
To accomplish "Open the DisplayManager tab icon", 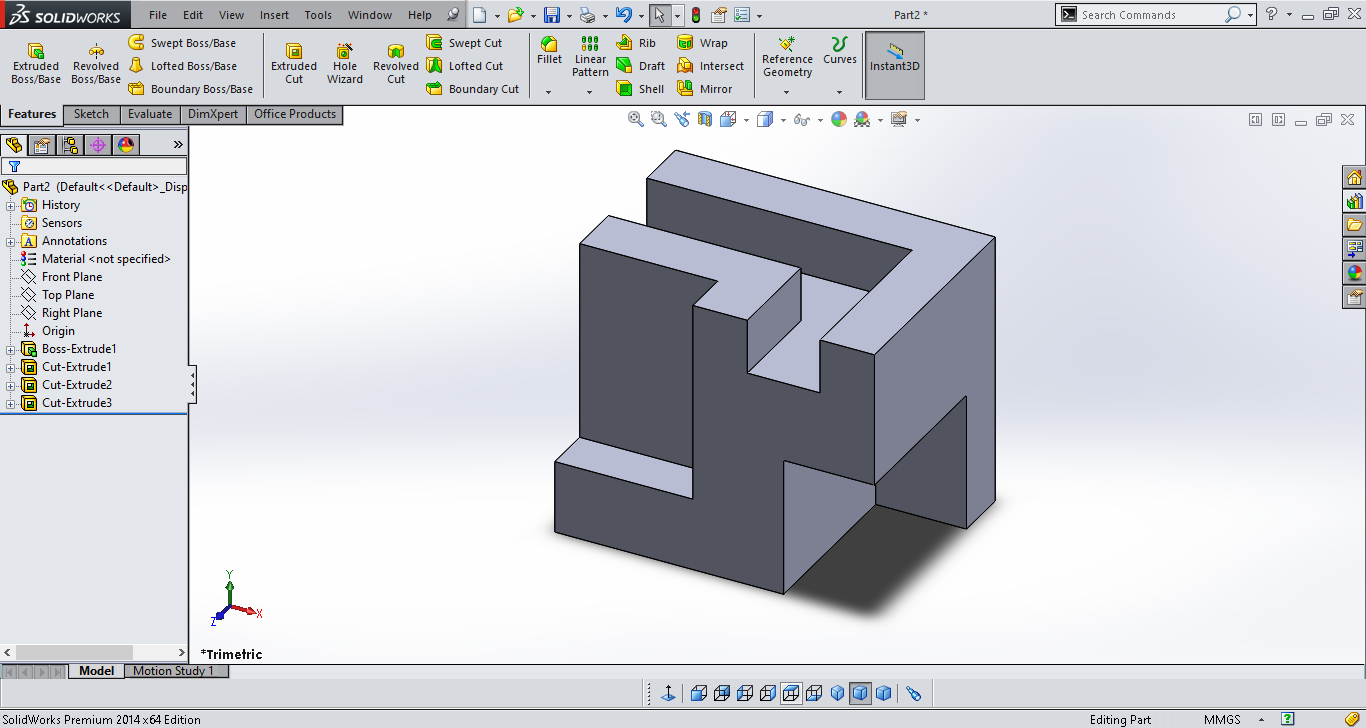I will pyautogui.click(x=126, y=145).
